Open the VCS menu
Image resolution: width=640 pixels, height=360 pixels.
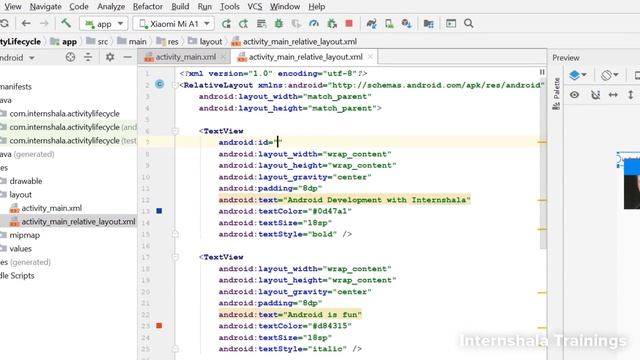pyautogui.click(x=255, y=7)
